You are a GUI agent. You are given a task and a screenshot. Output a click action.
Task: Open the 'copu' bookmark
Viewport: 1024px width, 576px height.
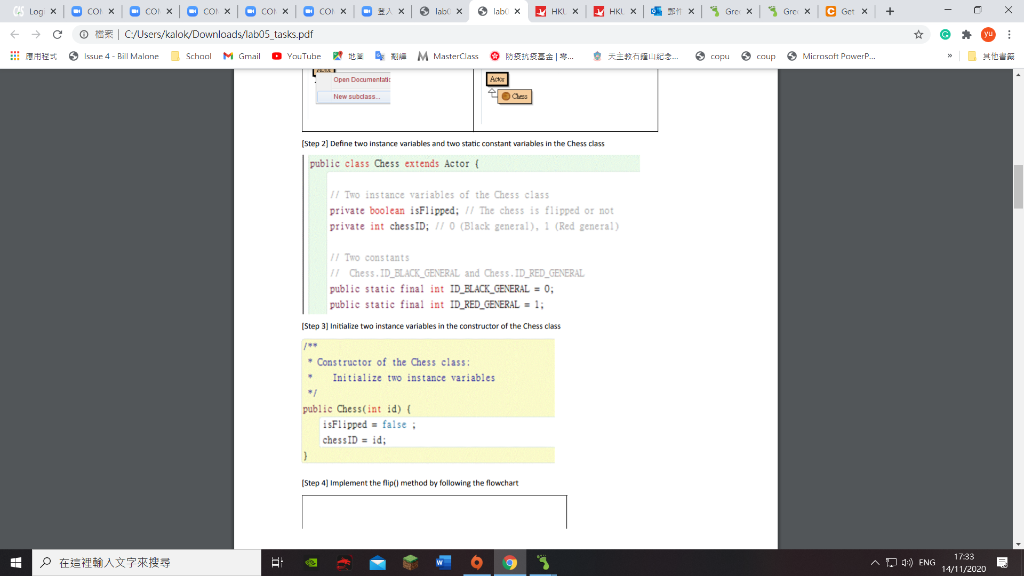tap(712, 56)
